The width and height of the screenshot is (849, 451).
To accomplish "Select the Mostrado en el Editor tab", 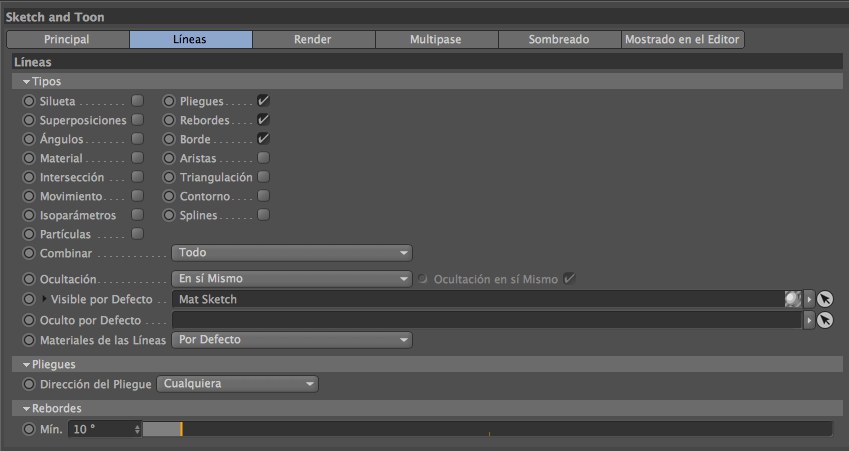I will [683, 39].
